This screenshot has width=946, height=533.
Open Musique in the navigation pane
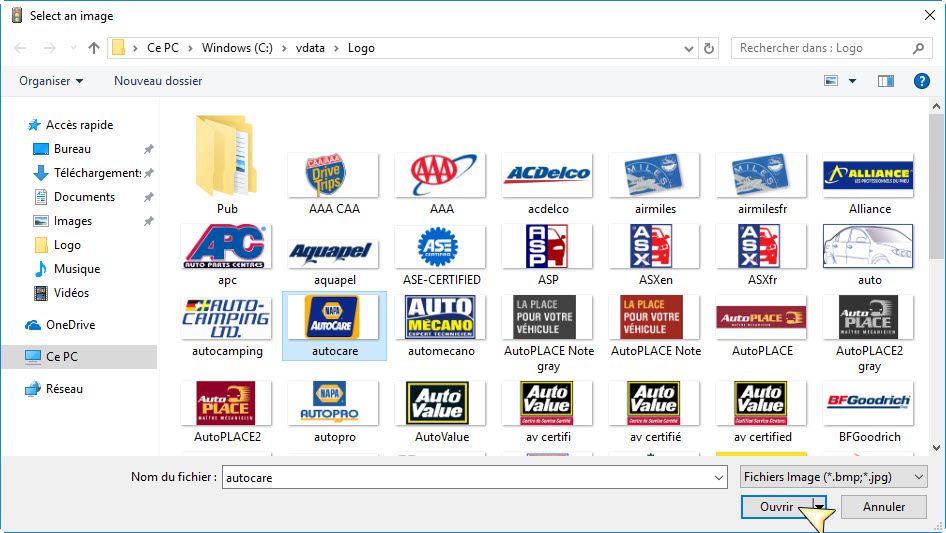coord(77,269)
